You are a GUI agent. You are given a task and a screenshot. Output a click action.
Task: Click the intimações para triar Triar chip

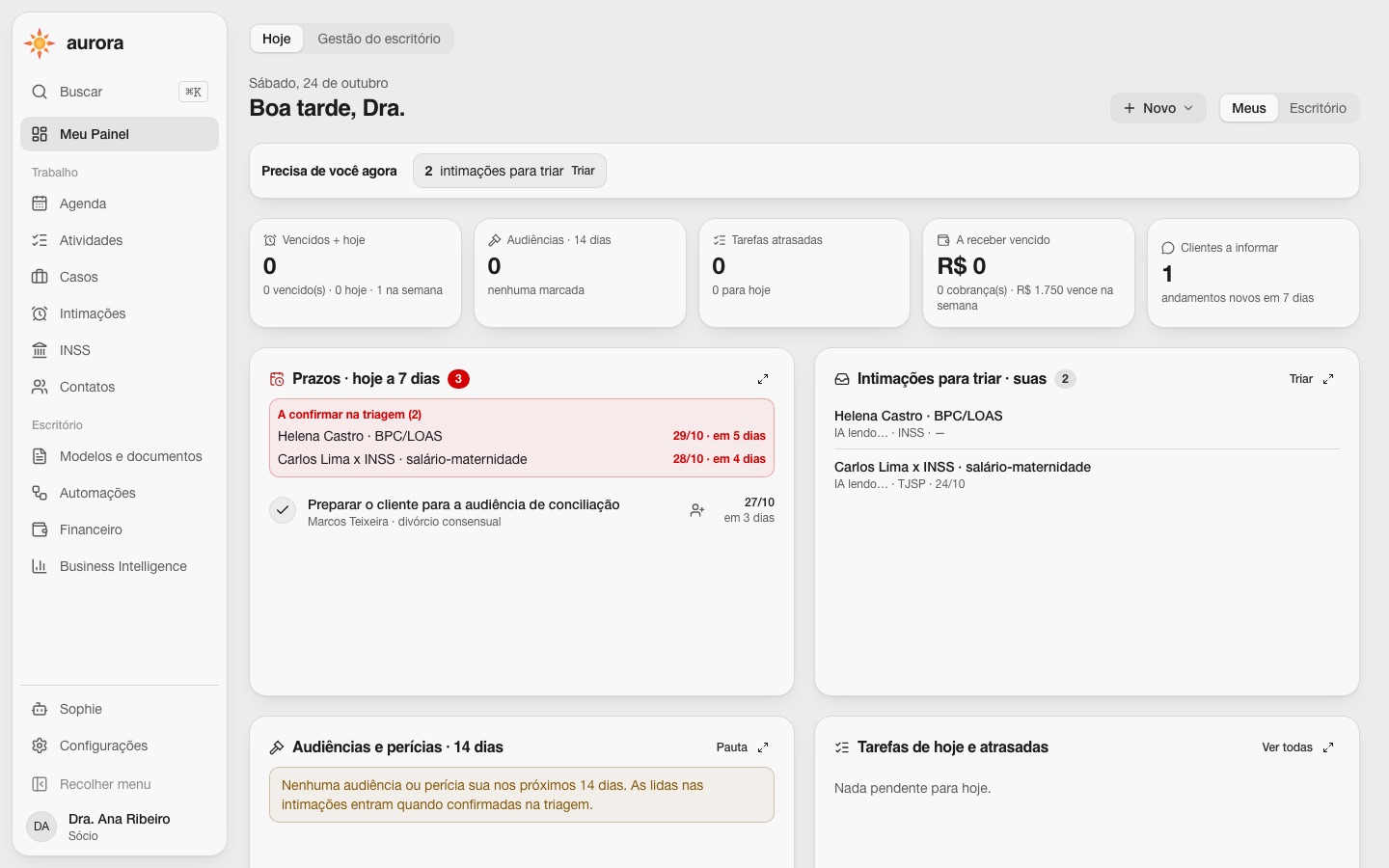[x=509, y=171]
